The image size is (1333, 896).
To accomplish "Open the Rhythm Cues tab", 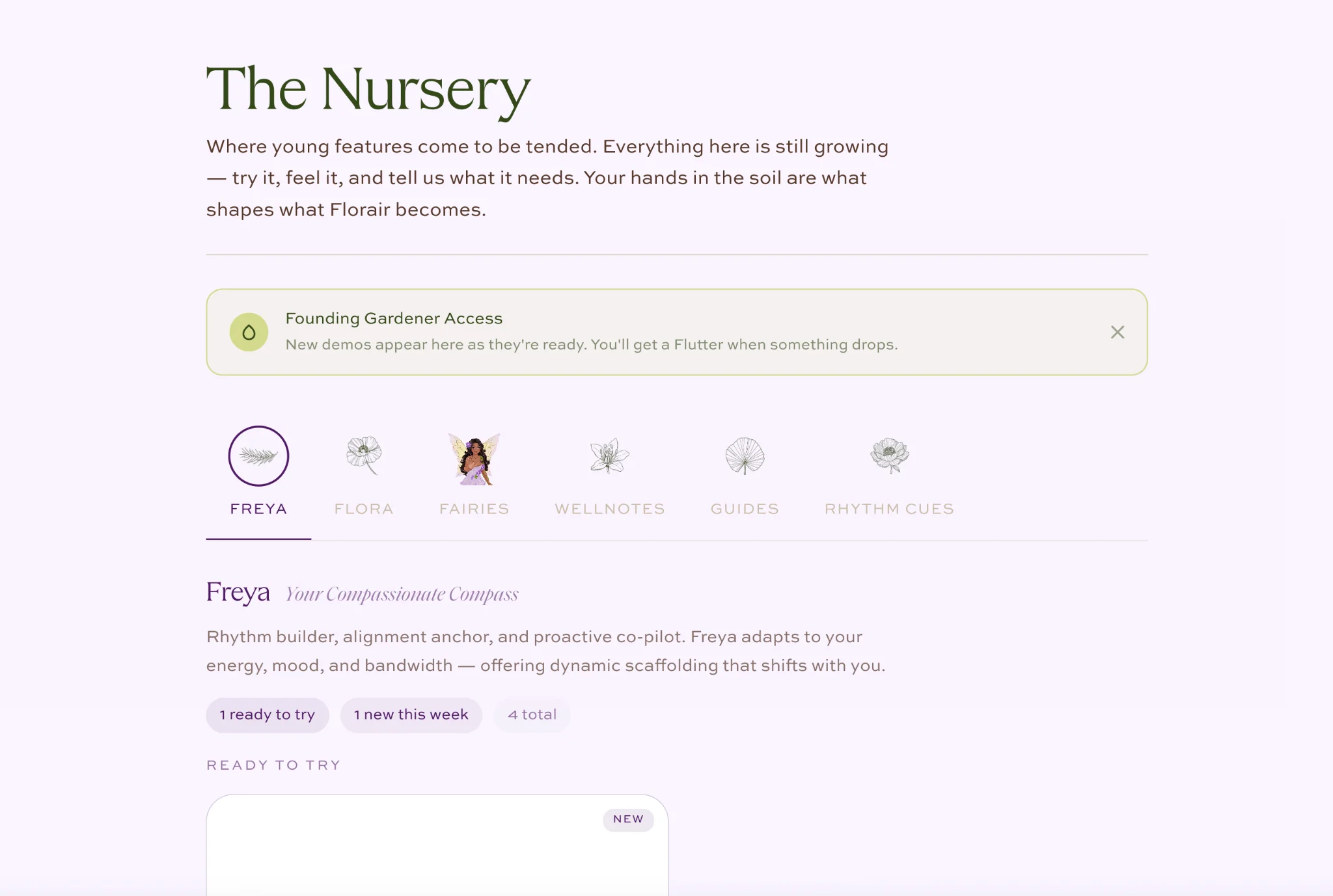I will click(888, 509).
